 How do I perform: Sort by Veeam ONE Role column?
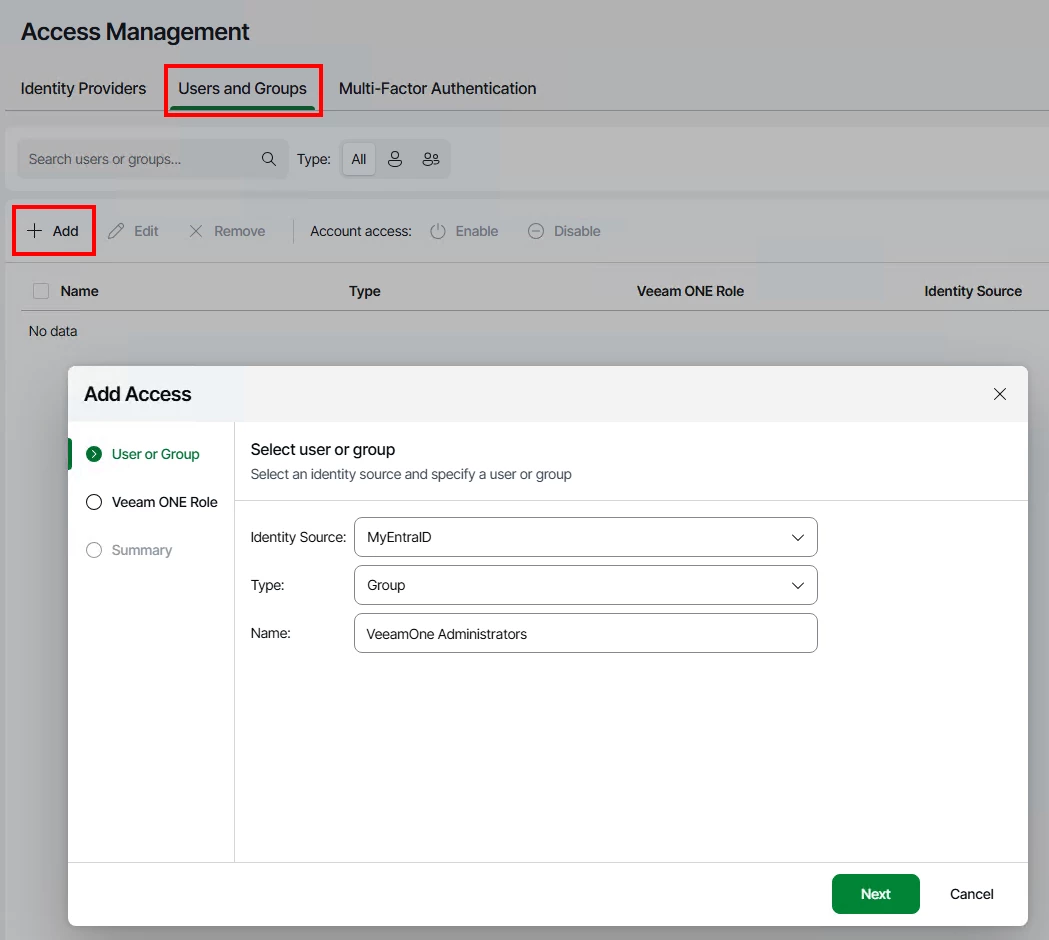[x=690, y=291]
